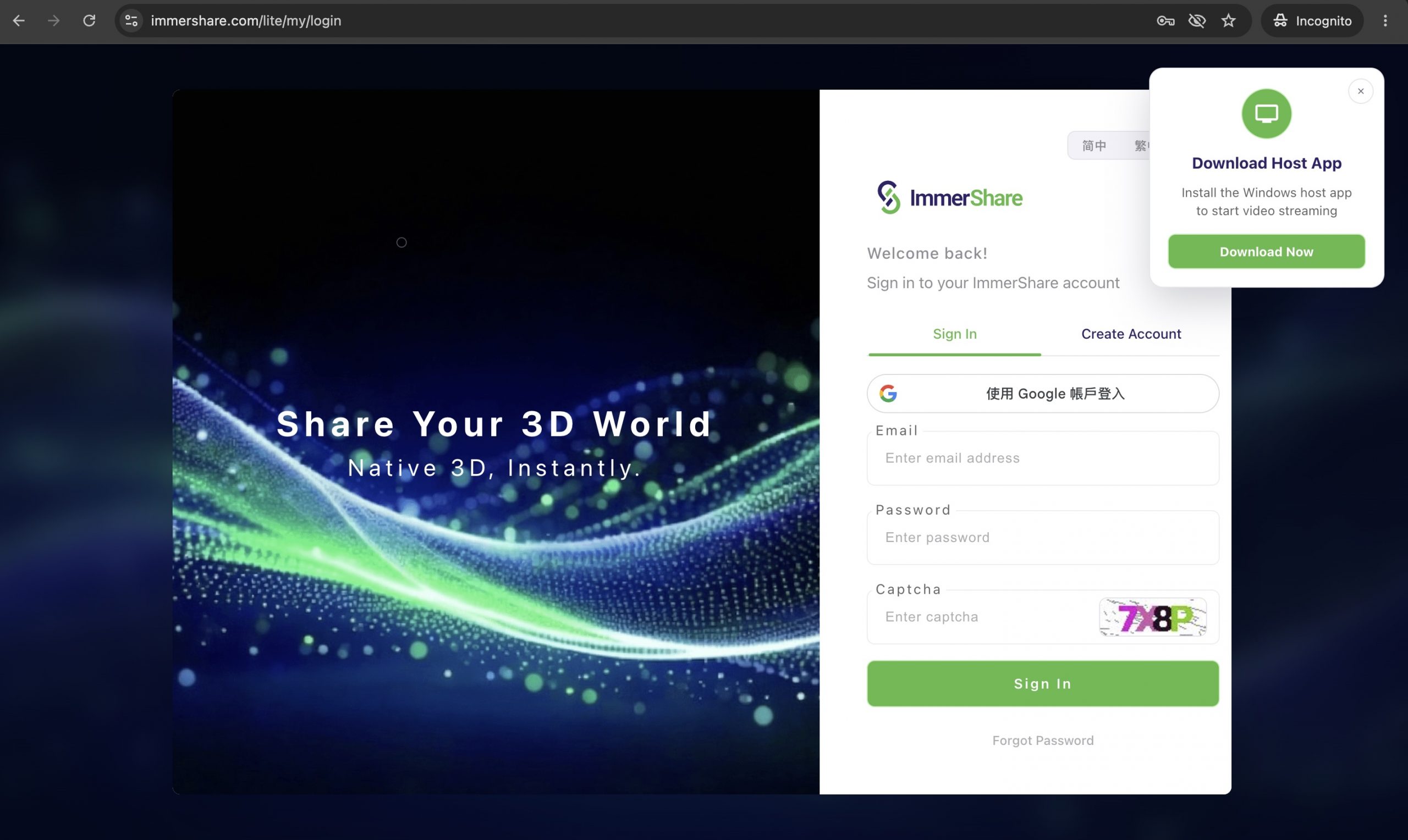Go back to the previous page
Screen dimensions: 1408x840
[x=19, y=21]
